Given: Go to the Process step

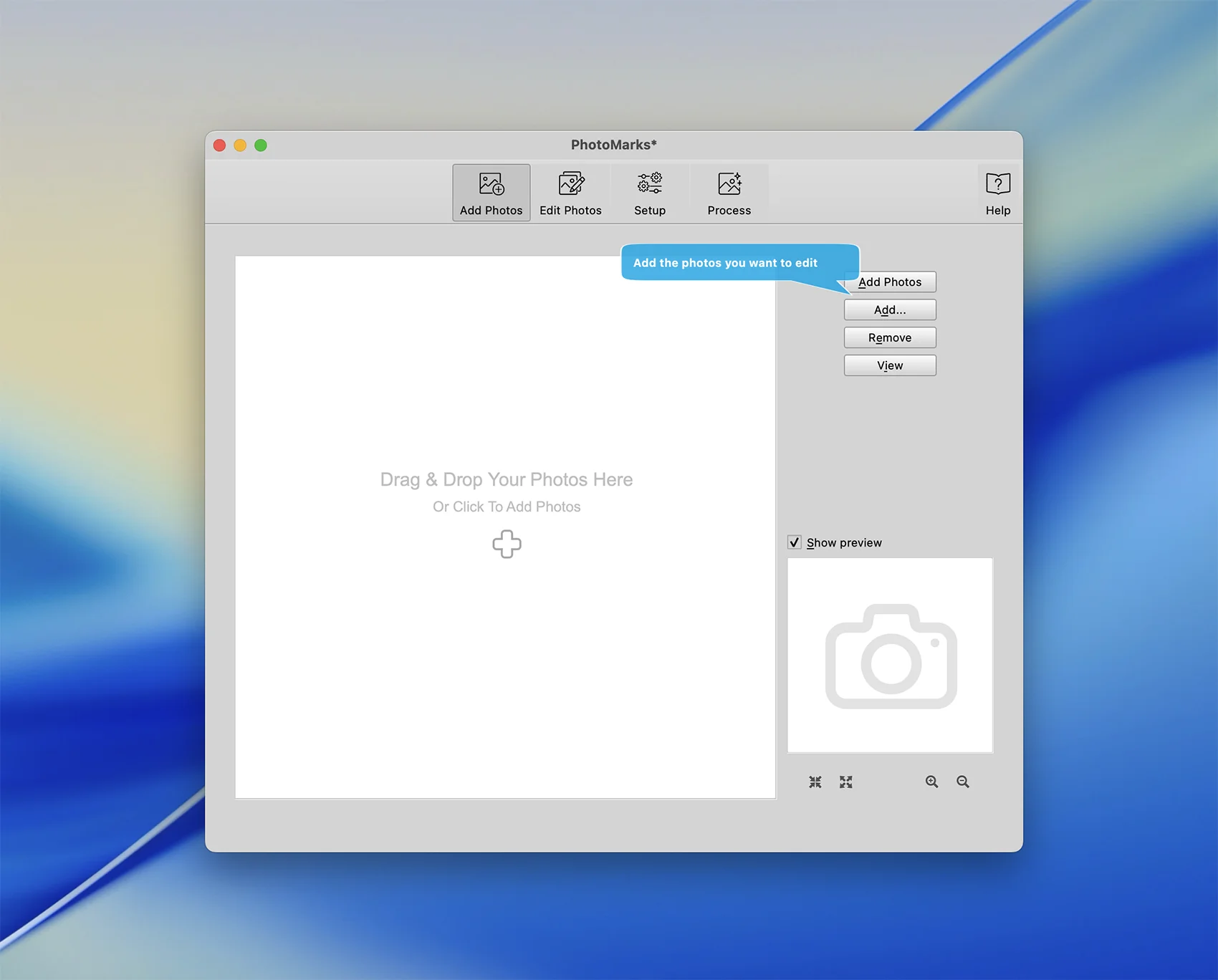Looking at the screenshot, I should coord(729,193).
